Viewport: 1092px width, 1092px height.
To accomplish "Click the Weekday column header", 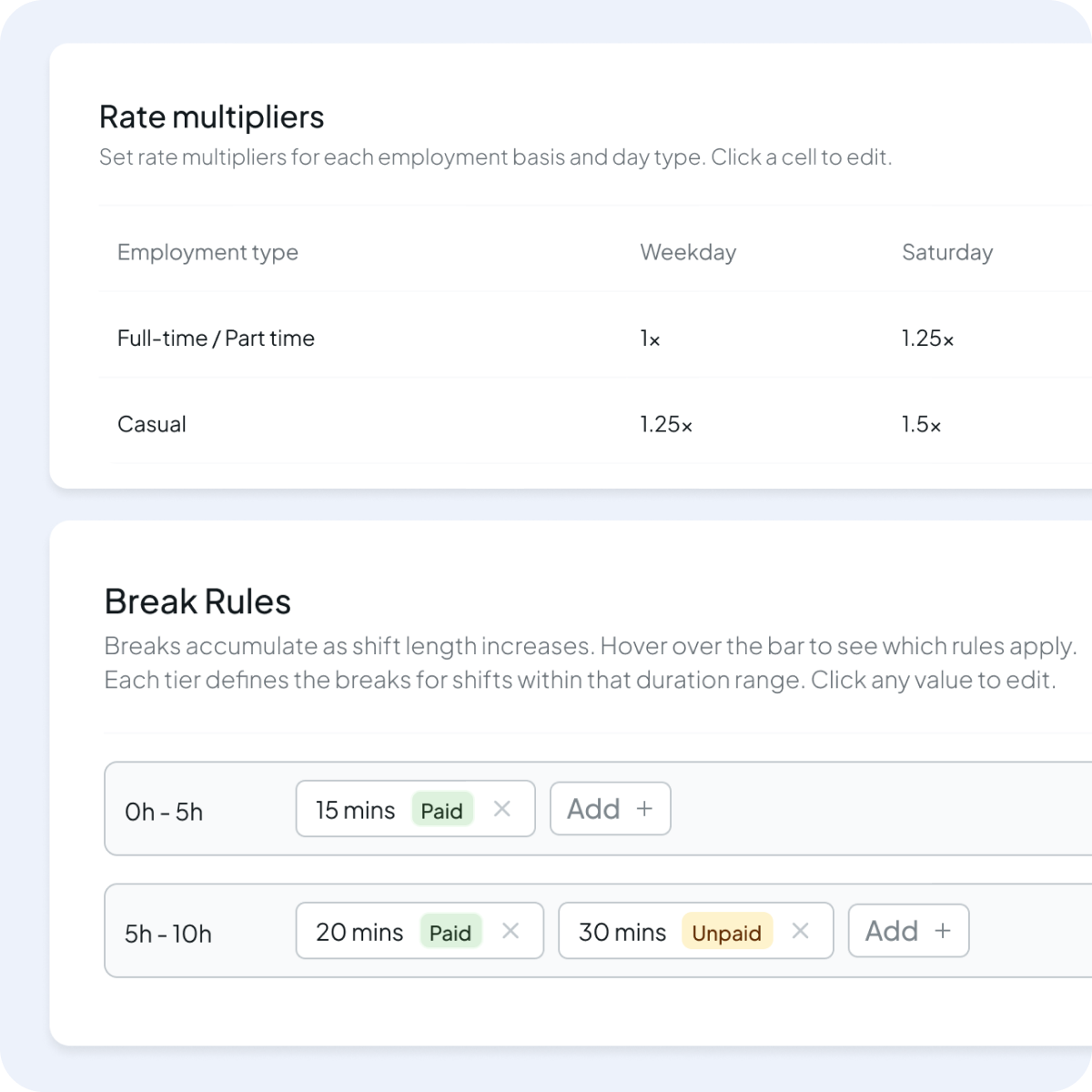I will pos(689,252).
